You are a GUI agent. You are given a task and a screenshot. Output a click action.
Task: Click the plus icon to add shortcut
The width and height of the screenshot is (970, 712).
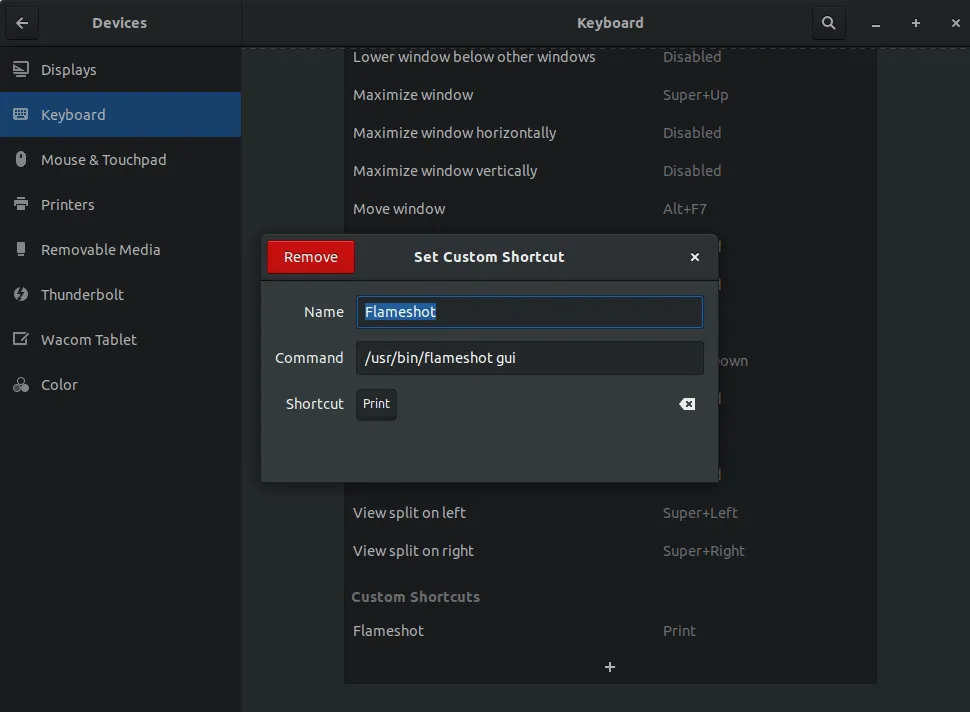click(610, 667)
